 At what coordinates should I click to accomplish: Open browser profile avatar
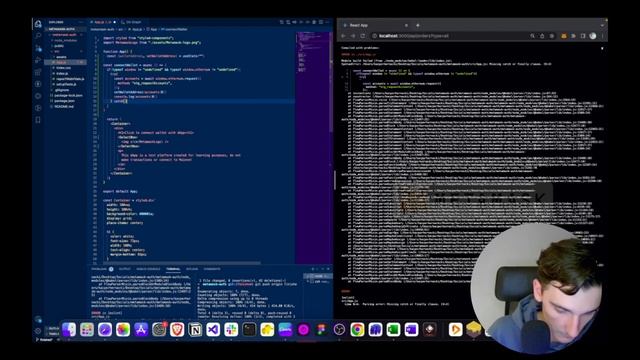coord(593,36)
